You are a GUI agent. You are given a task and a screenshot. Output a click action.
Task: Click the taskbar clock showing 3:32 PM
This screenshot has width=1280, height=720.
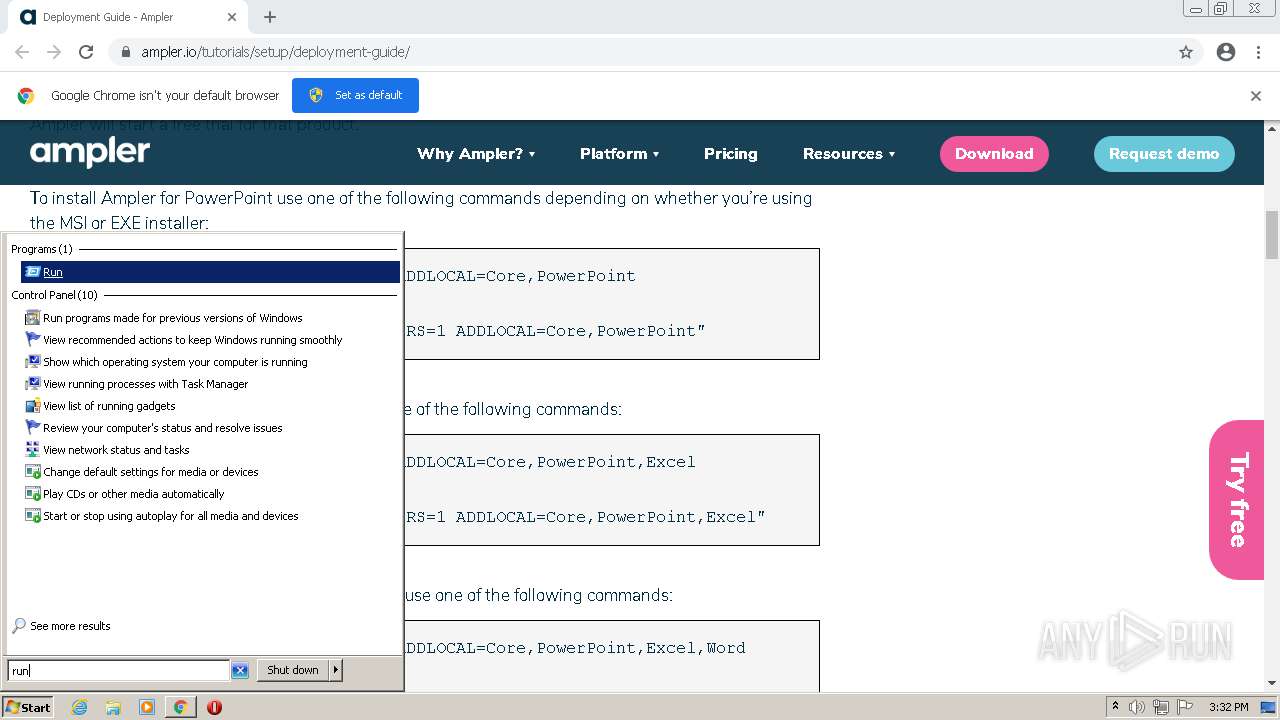coord(1228,707)
